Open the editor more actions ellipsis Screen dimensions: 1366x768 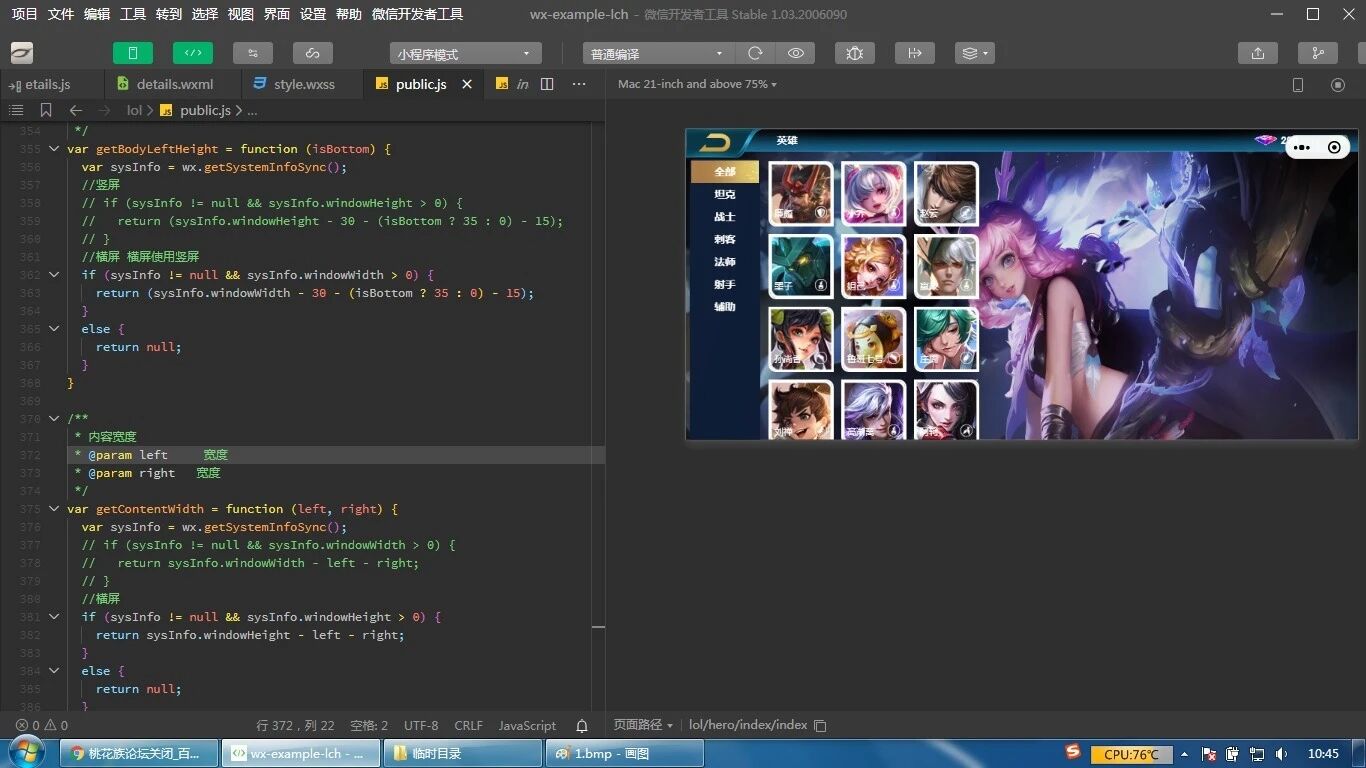(x=579, y=84)
